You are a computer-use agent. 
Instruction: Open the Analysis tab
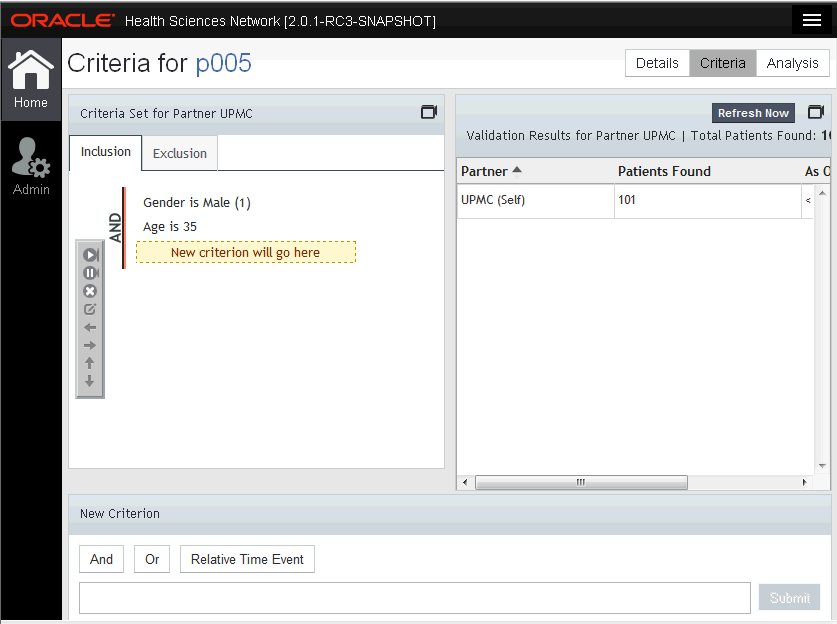[793, 63]
